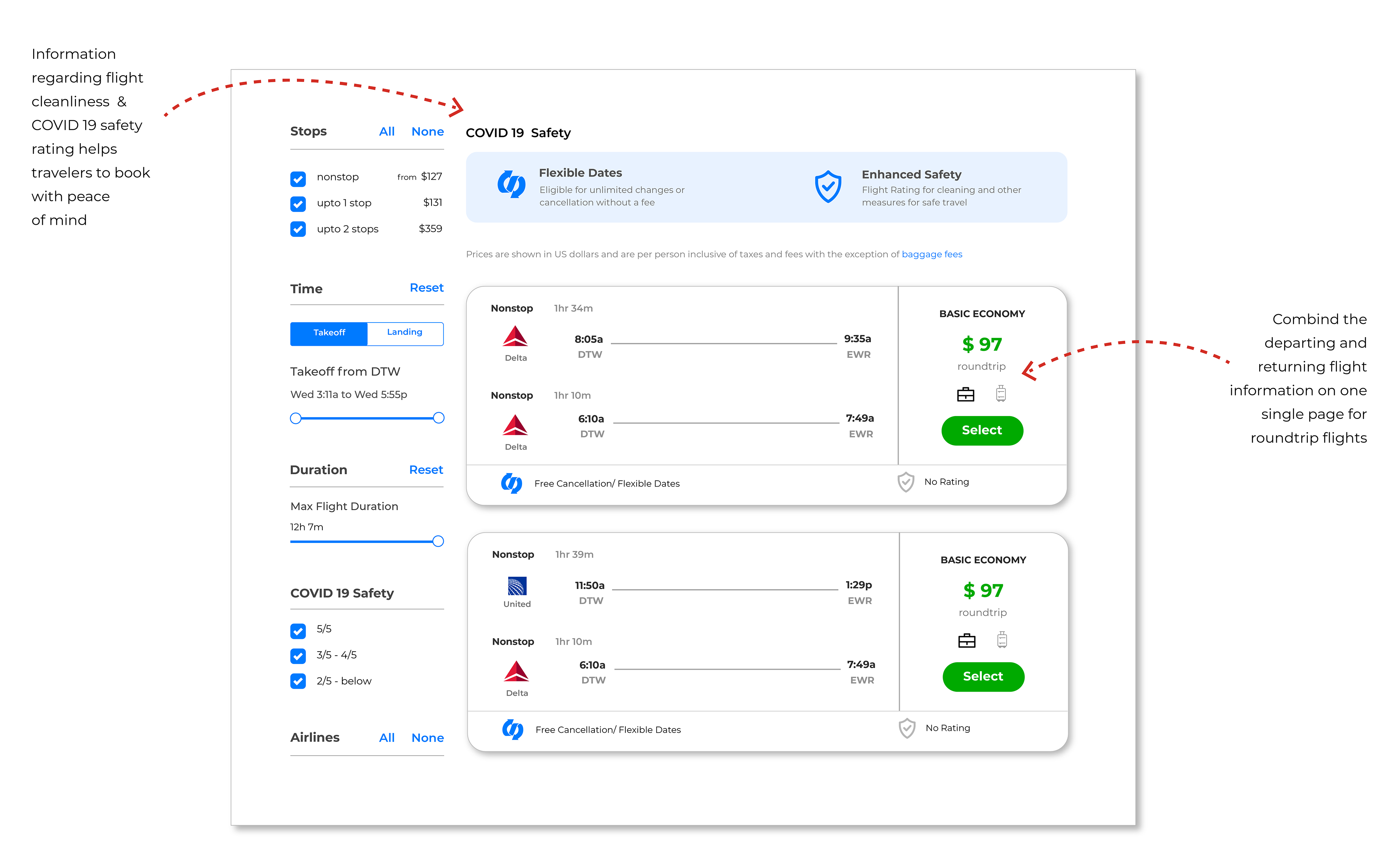1397x868 pixels.
Task: Click the Delta logo in the second flight card
Action: 516,671
